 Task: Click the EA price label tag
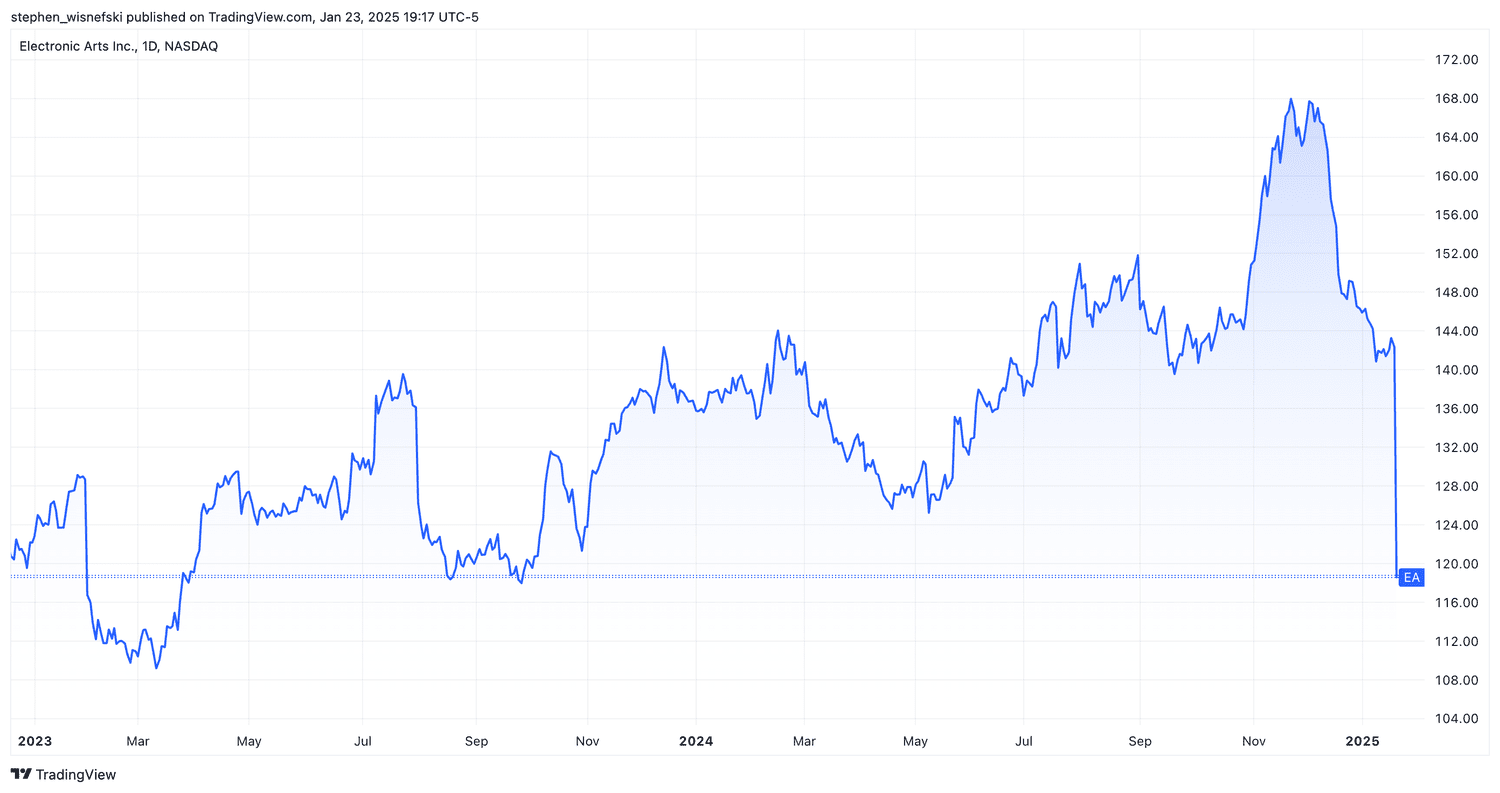click(x=1412, y=578)
